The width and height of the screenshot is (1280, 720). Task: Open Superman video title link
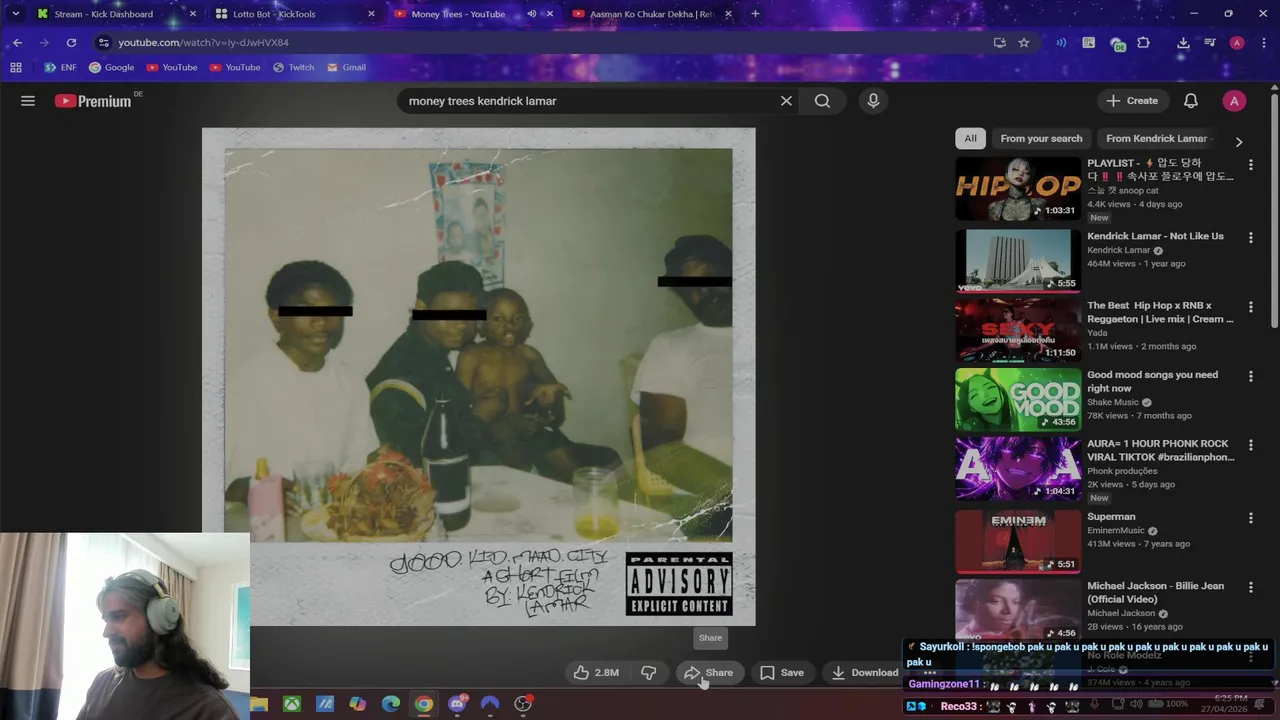click(x=1111, y=517)
